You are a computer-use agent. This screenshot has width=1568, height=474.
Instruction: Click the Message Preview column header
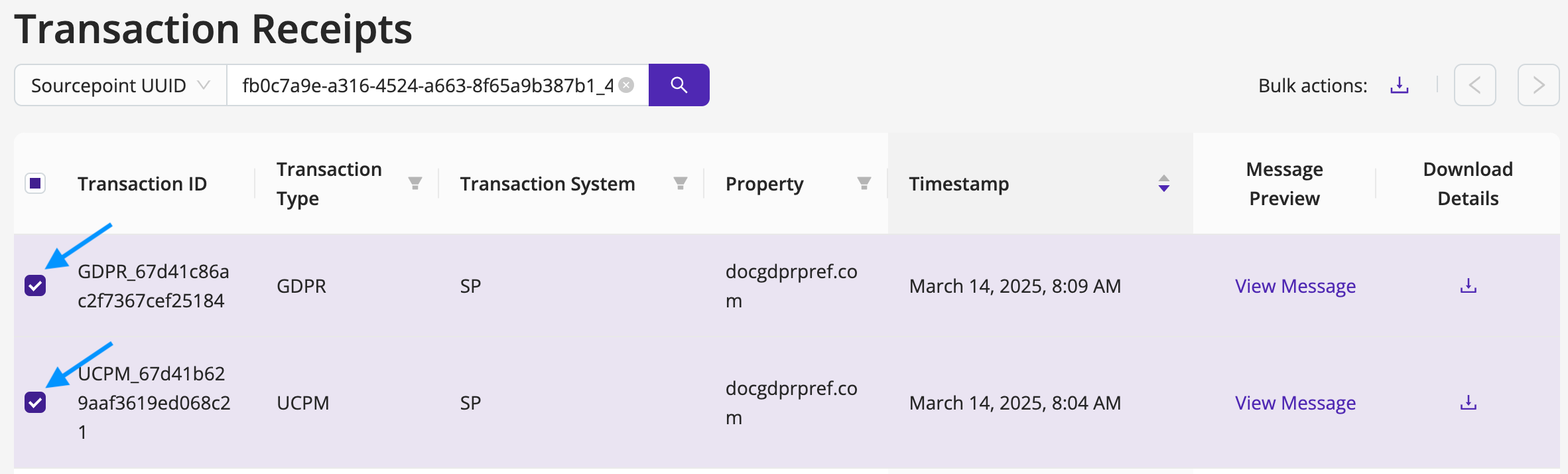coord(1284,184)
